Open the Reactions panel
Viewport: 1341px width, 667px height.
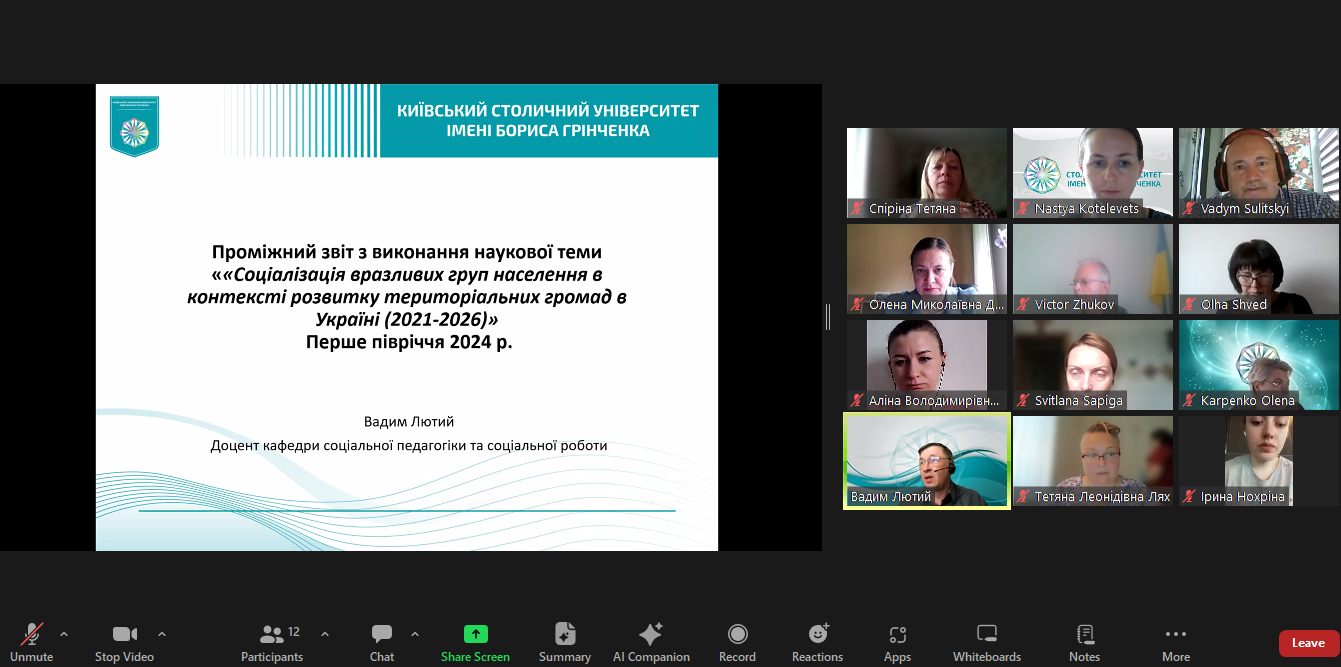[817, 641]
